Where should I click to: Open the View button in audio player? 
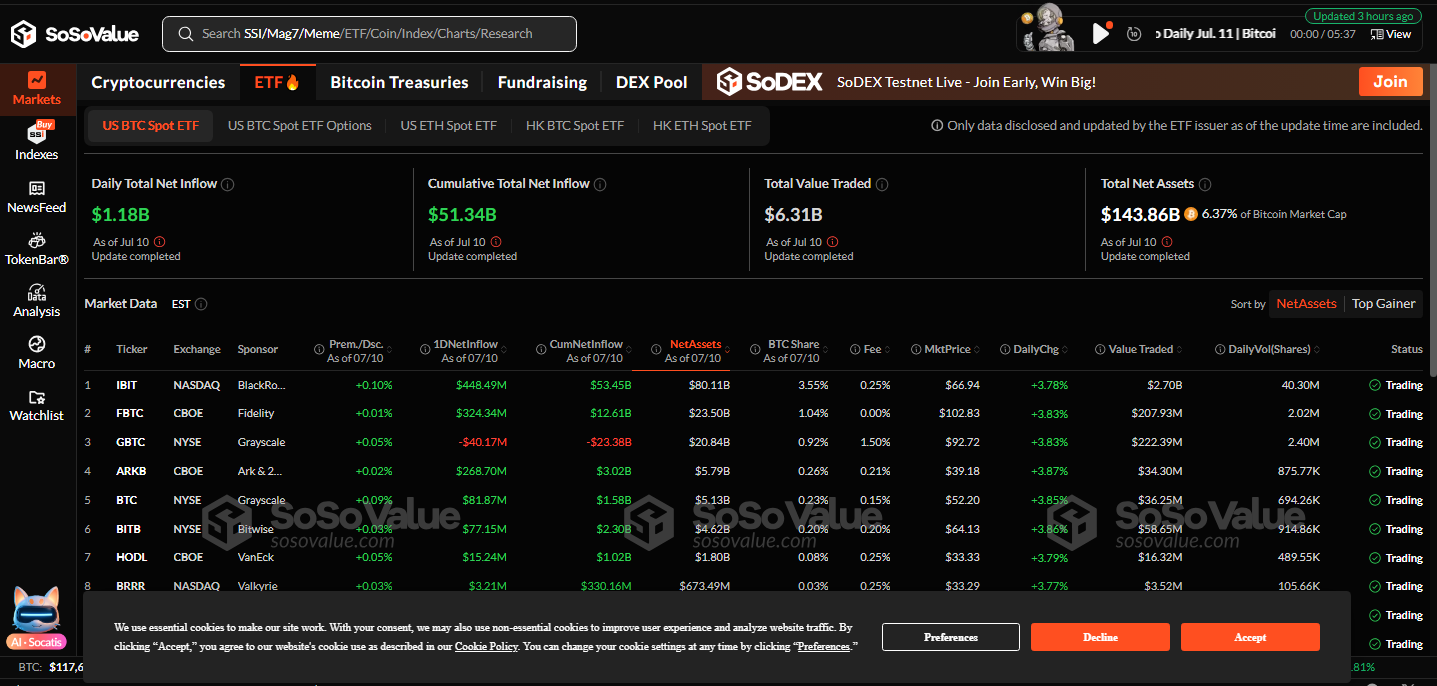[x=1391, y=34]
